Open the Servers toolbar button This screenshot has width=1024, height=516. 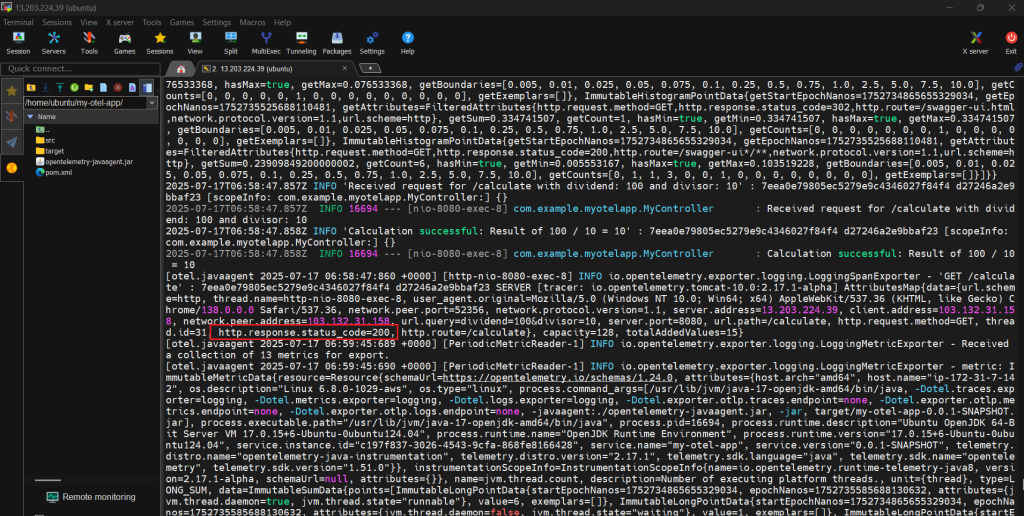pyautogui.click(x=54, y=43)
